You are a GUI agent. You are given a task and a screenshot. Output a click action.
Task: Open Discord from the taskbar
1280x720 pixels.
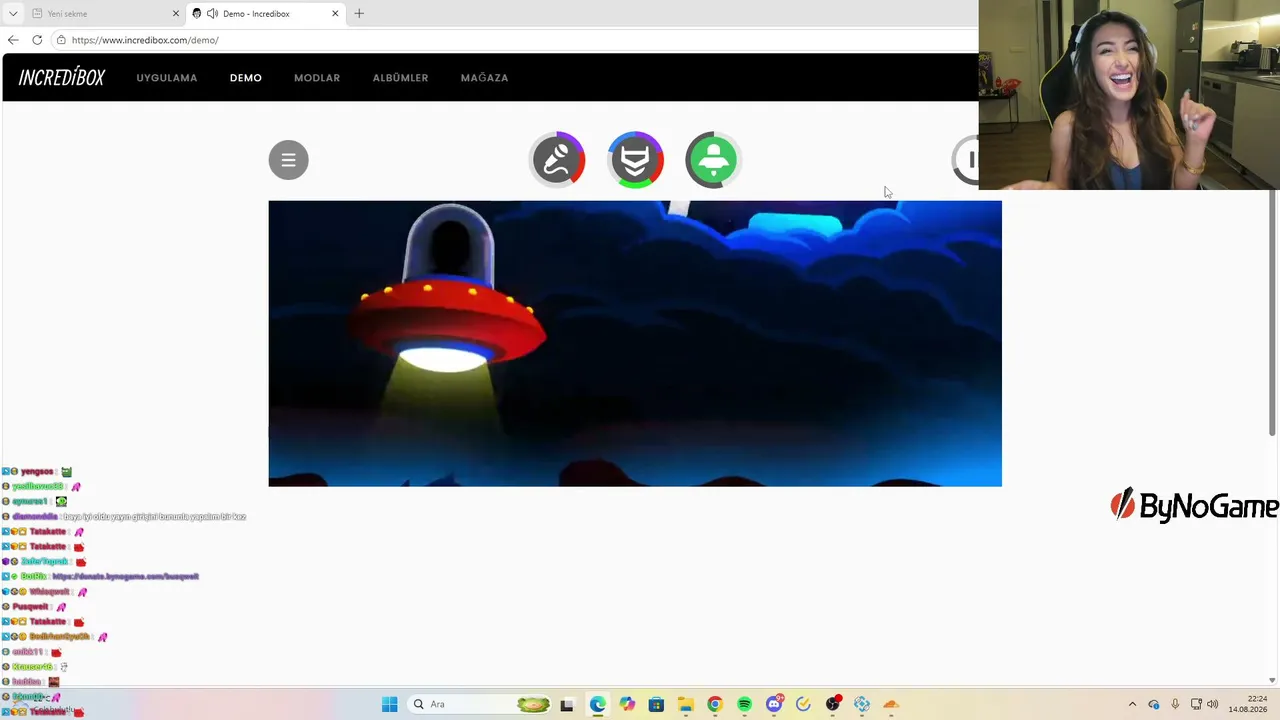point(774,704)
